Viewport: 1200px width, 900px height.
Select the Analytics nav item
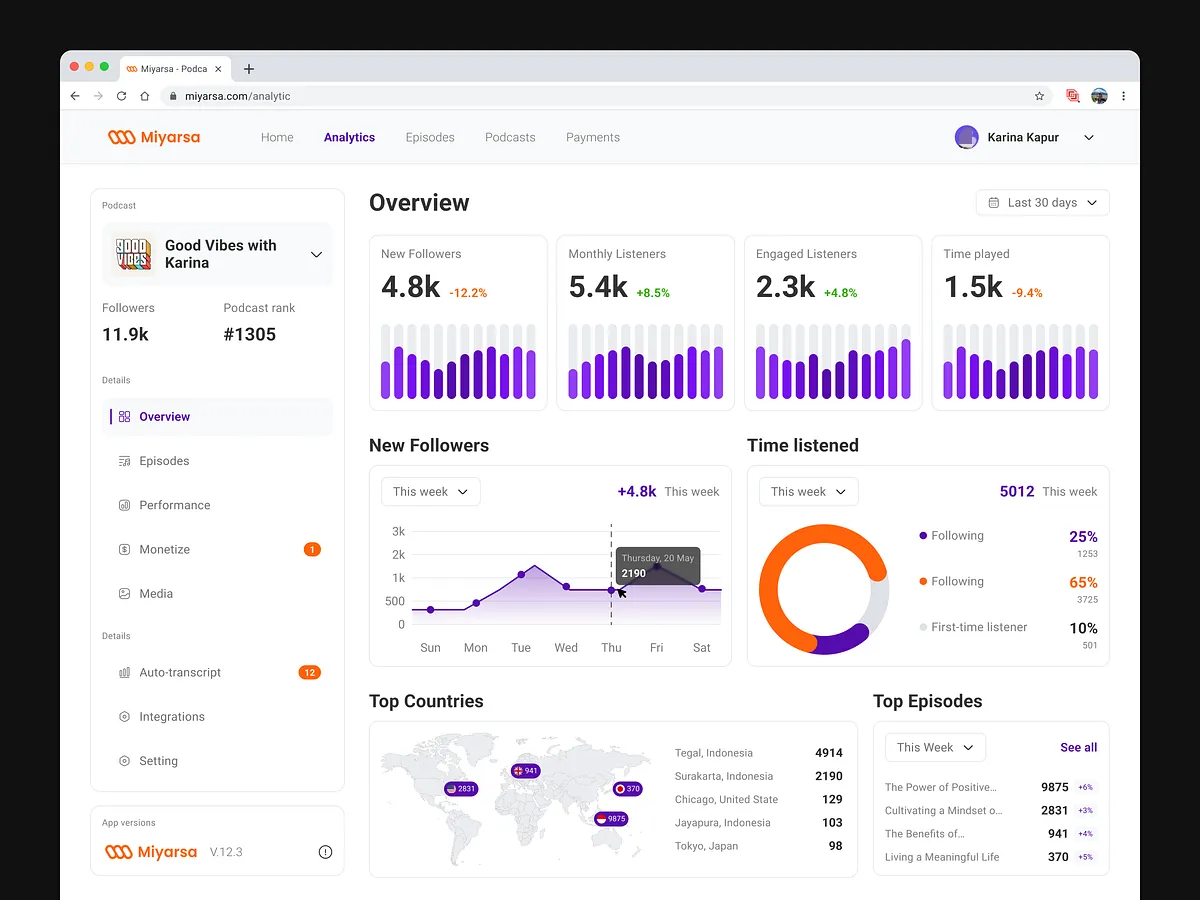[x=349, y=138]
